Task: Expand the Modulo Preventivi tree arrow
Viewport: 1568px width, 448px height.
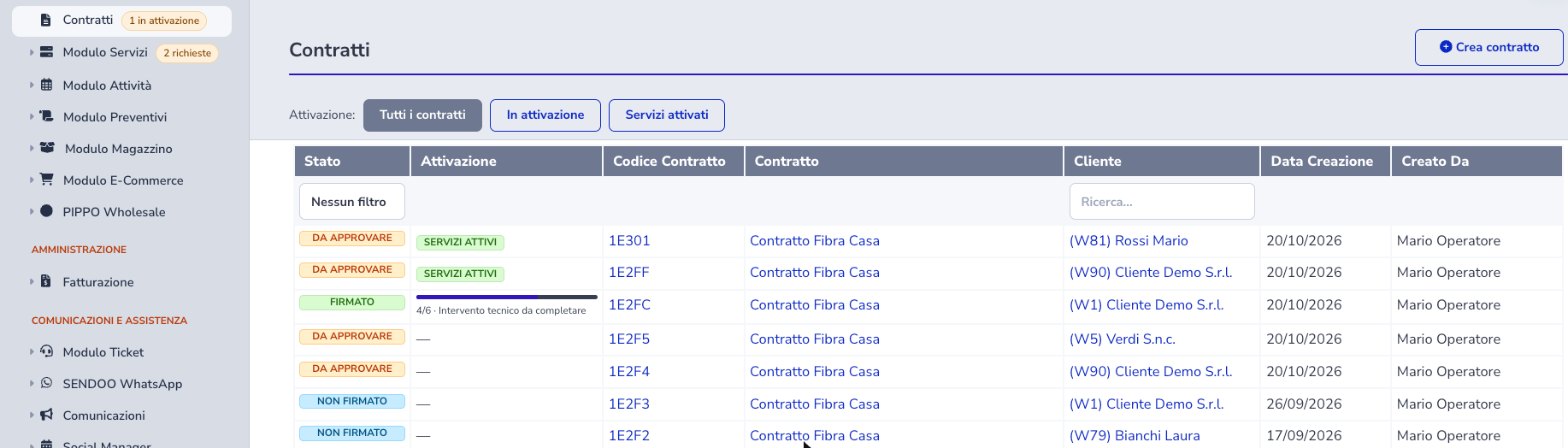Action: 31,117
